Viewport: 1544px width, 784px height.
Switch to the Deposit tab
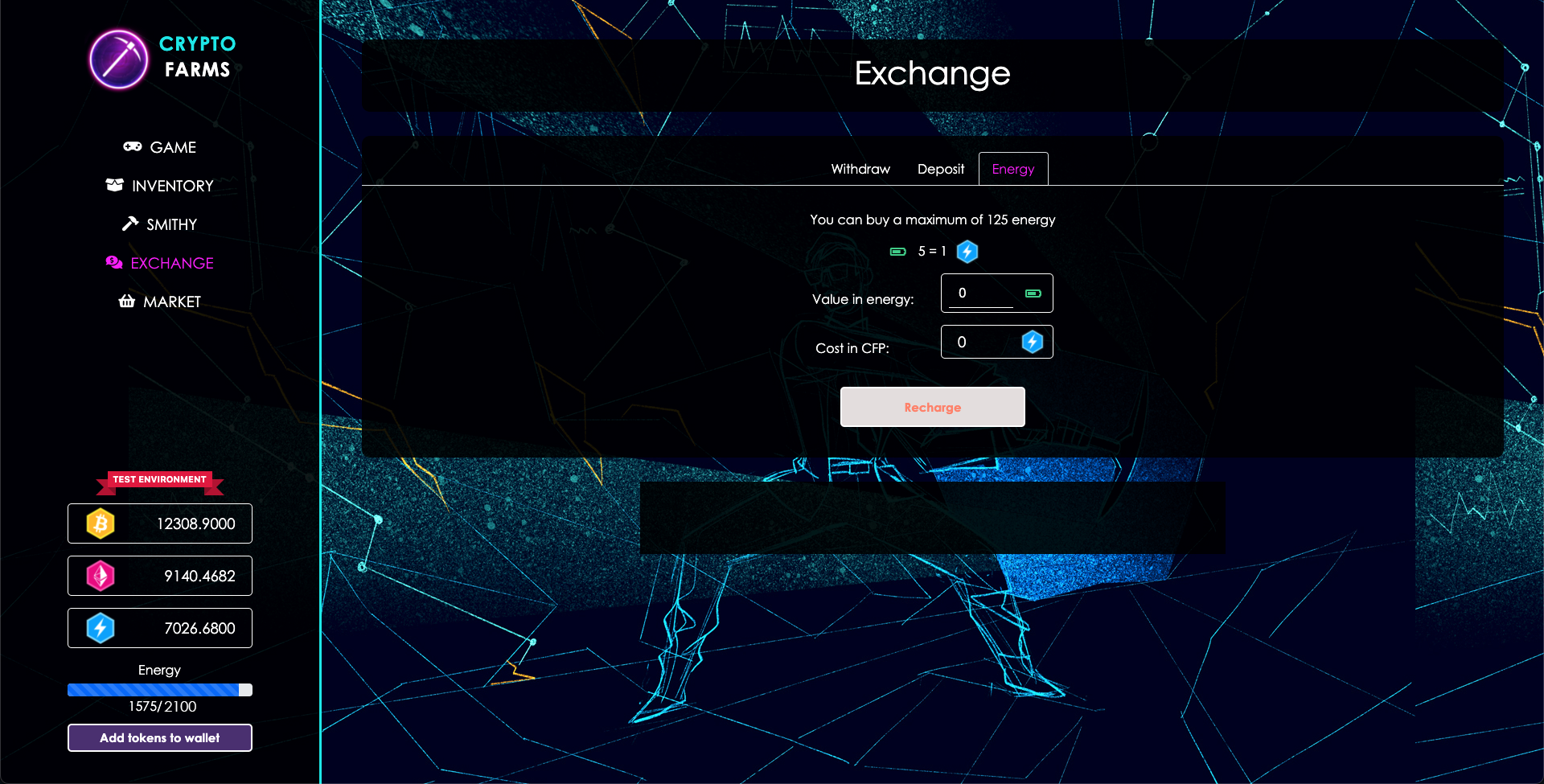tap(941, 169)
